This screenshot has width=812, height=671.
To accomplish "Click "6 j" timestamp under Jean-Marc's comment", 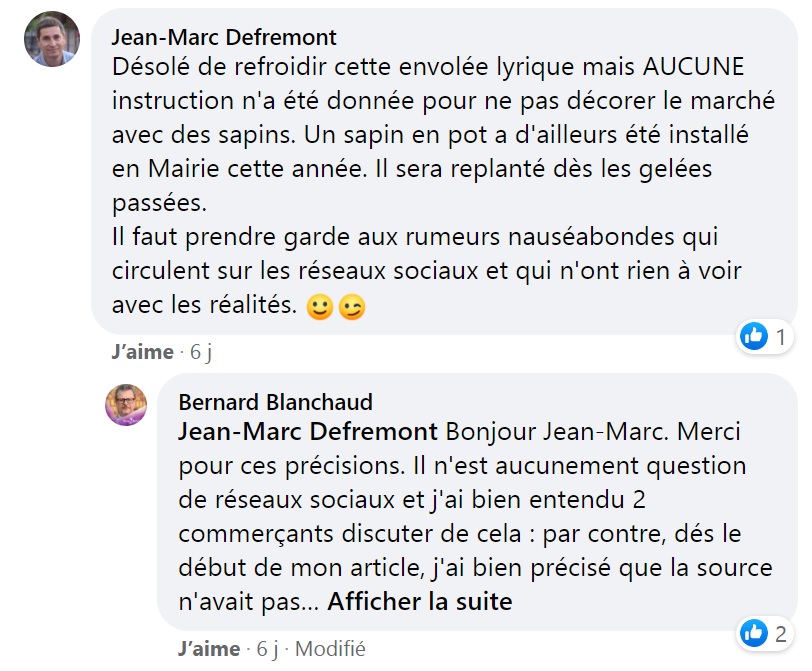I will 201,352.
